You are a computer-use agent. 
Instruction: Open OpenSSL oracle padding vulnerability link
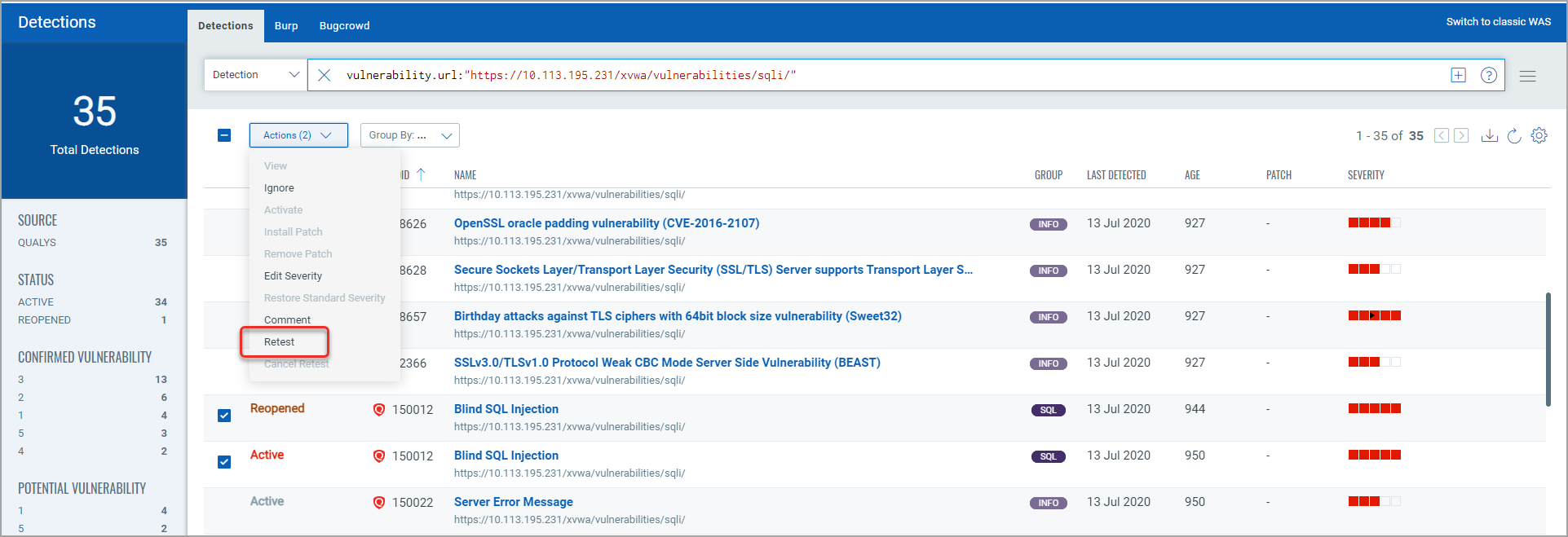(607, 223)
